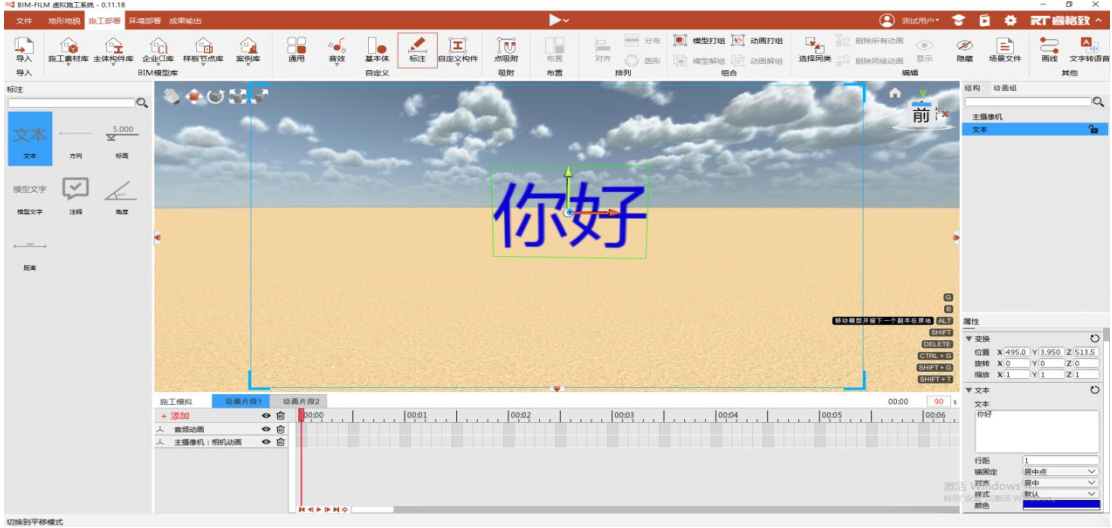This screenshot has height=528, width=1112.
Task: Select 主摄像机 in structure list
Action: (987, 116)
